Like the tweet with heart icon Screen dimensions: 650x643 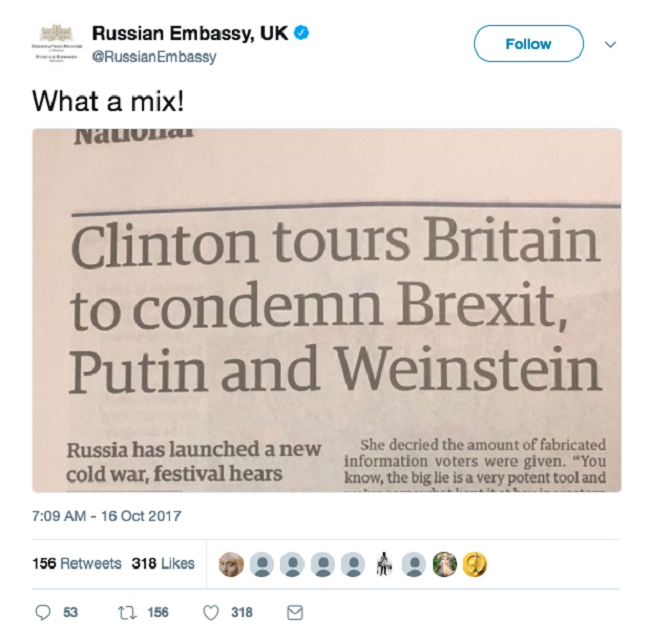(211, 612)
